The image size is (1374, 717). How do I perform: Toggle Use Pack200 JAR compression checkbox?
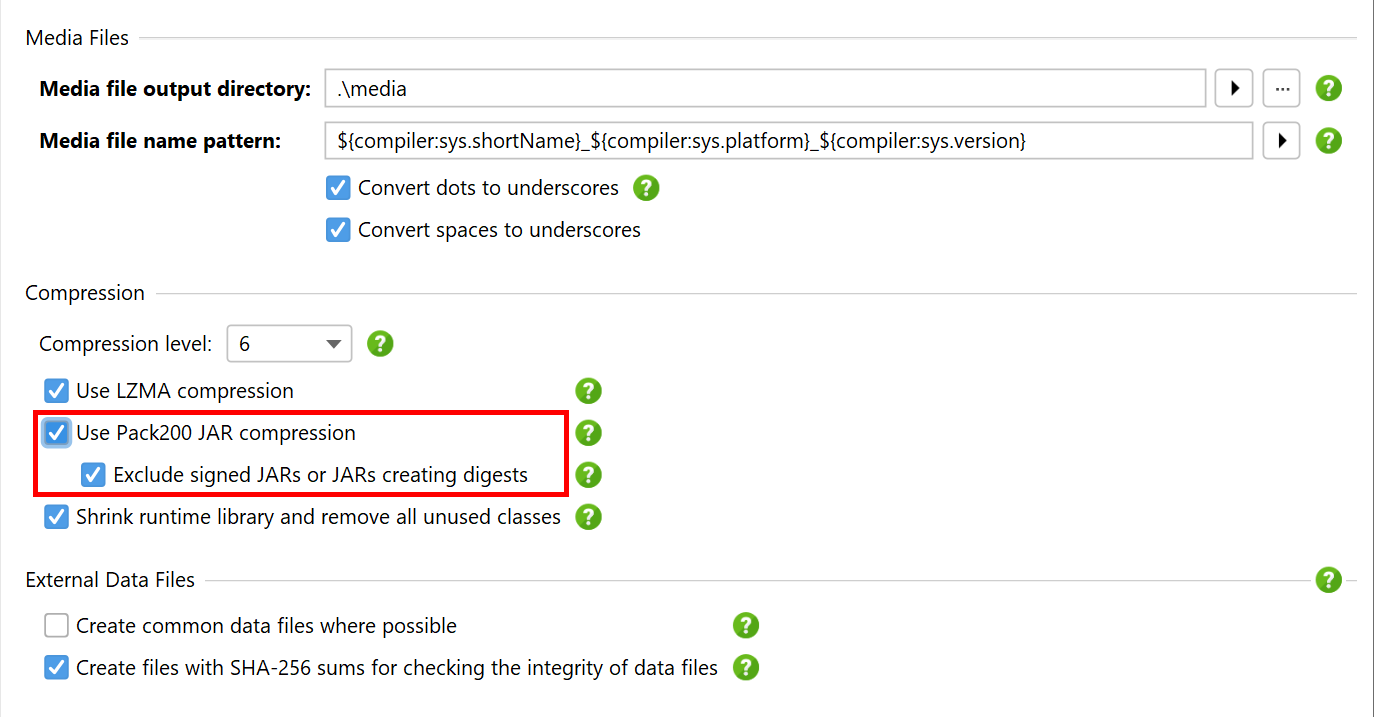click(x=56, y=433)
